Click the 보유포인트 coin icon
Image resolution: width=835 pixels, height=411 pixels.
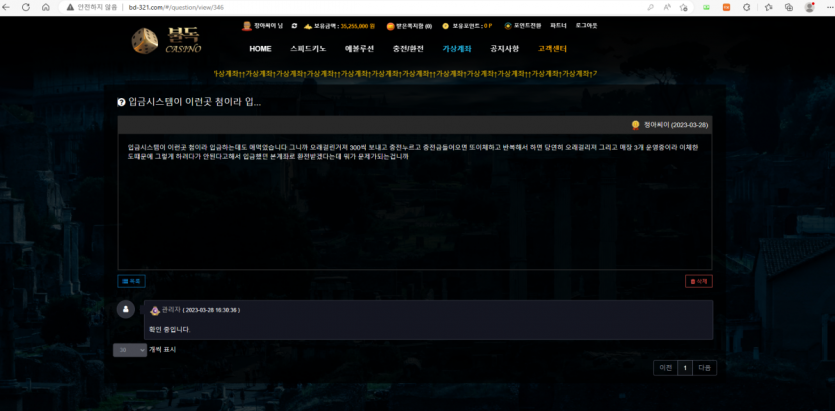point(446,26)
